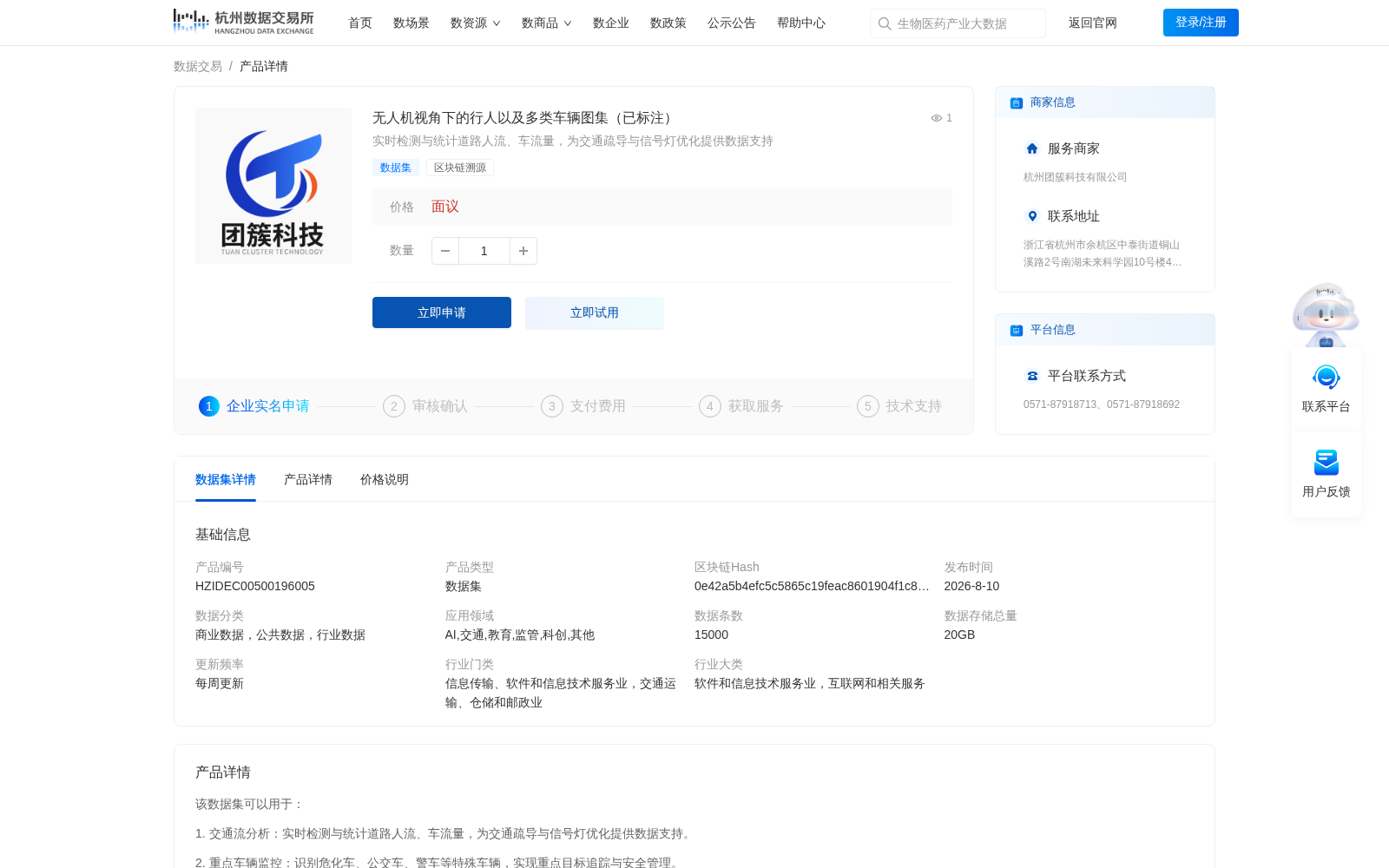Image resolution: width=1389 pixels, height=868 pixels.
Task: Click the storage total value 20GB
Action: [959, 635]
